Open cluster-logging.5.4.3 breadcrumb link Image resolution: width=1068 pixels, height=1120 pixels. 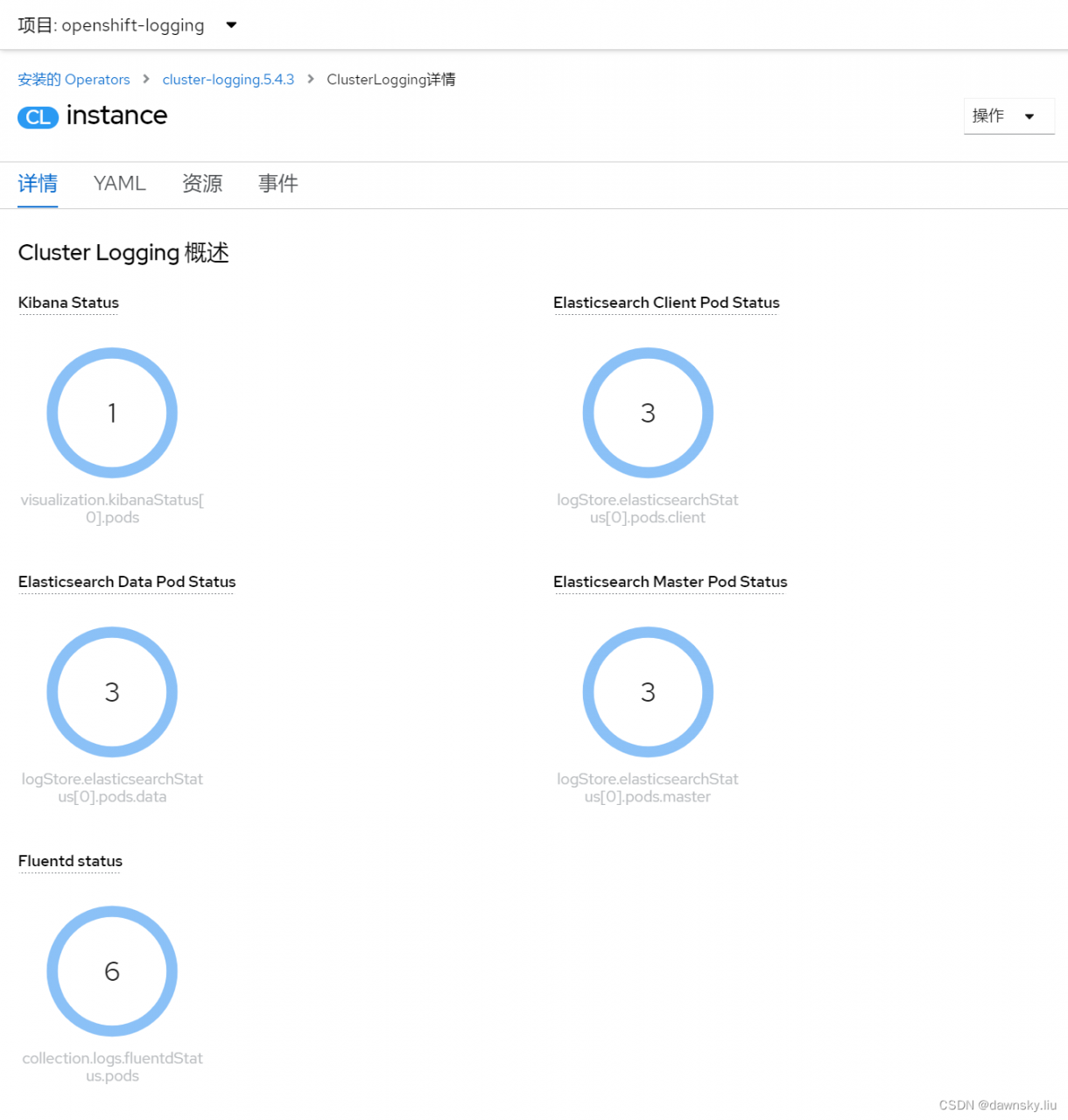(228, 80)
